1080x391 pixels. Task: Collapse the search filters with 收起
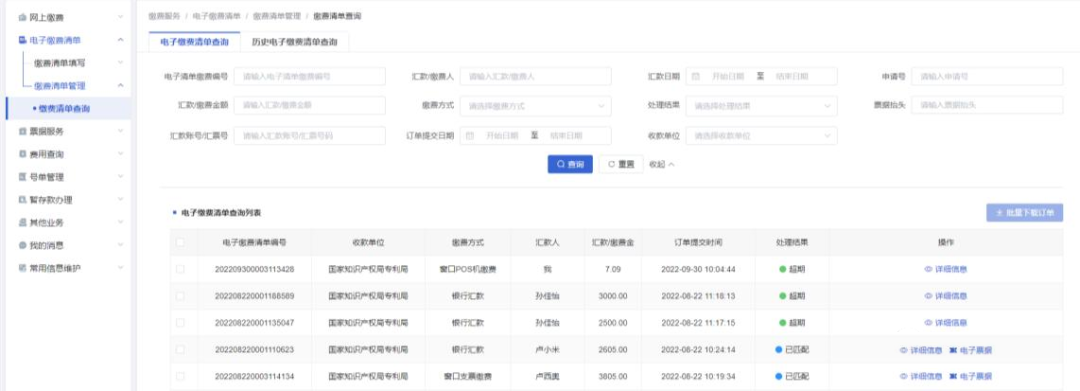(x=661, y=165)
